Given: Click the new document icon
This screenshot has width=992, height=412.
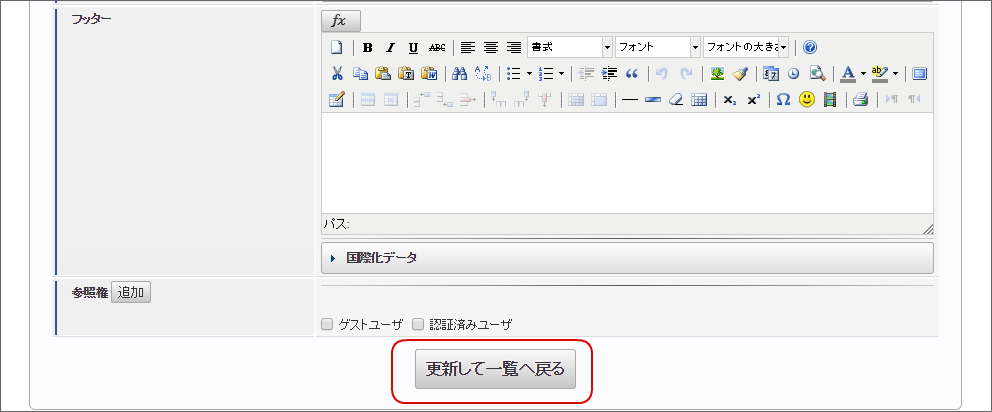Looking at the screenshot, I should pyautogui.click(x=337, y=47).
